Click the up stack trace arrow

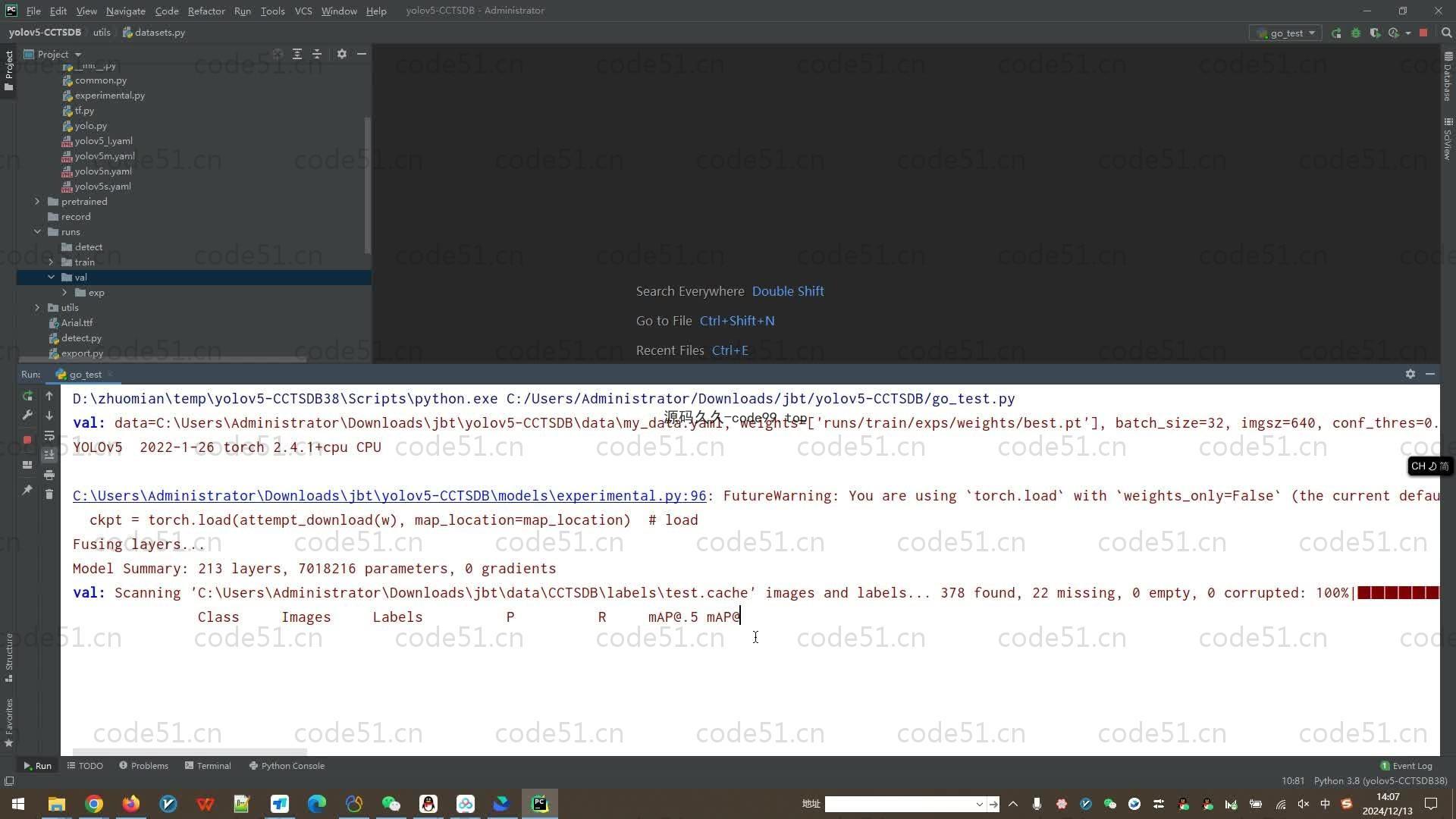[x=49, y=396]
